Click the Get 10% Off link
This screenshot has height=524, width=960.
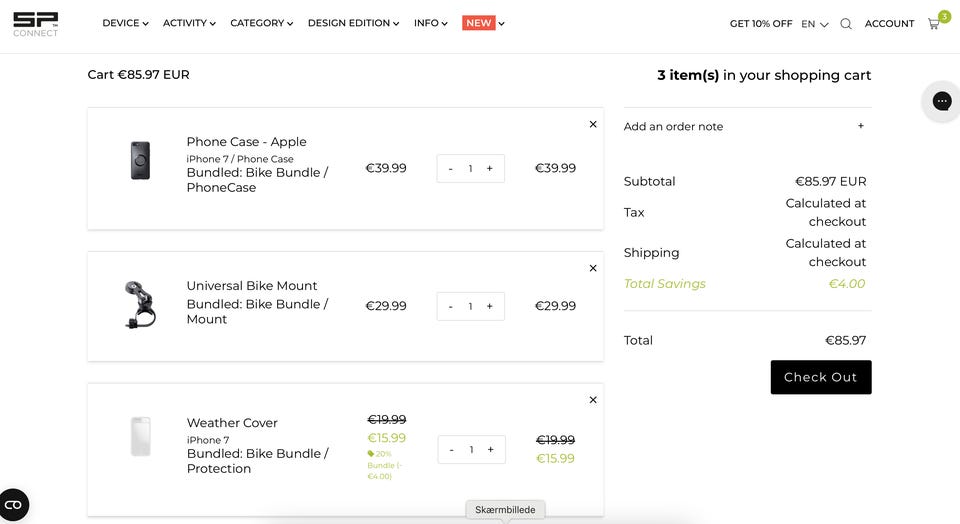click(x=760, y=24)
